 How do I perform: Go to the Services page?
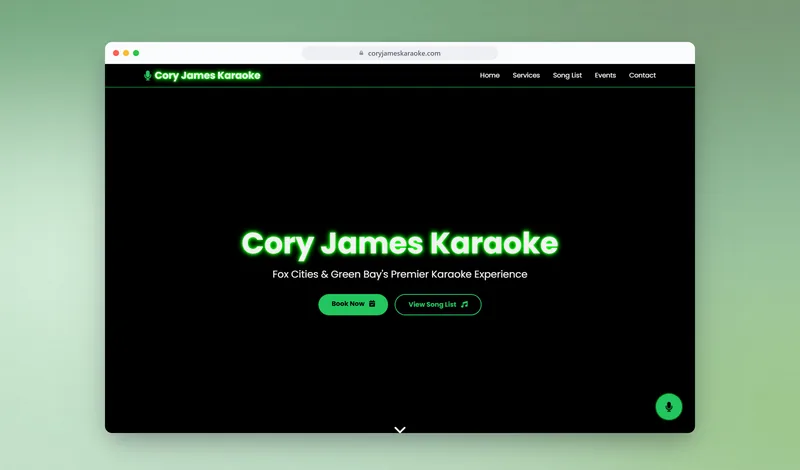click(526, 75)
